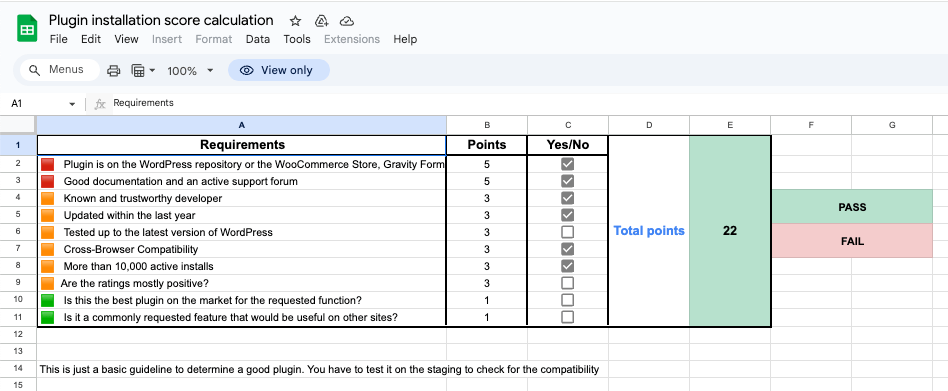Click the search Menus box
This screenshot has height=391, width=948.
click(x=59, y=70)
